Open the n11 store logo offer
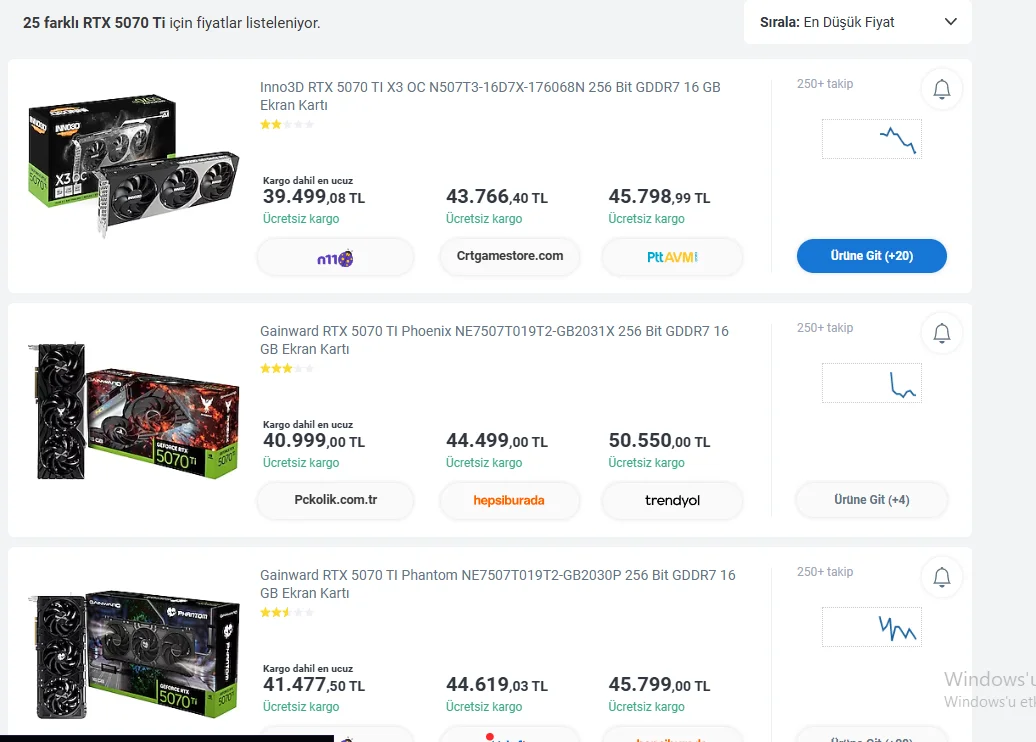The width and height of the screenshot is (1036, 742). [335, 258]
